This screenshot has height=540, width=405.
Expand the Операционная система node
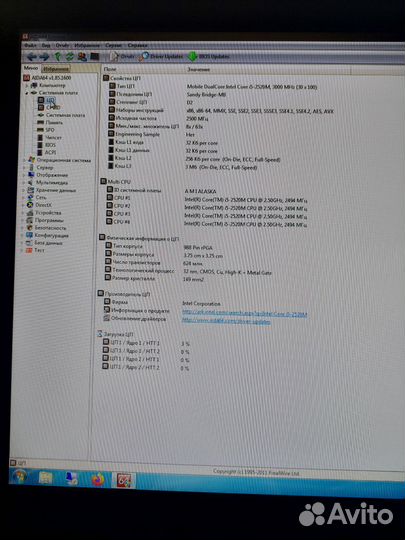pos(24,160)
